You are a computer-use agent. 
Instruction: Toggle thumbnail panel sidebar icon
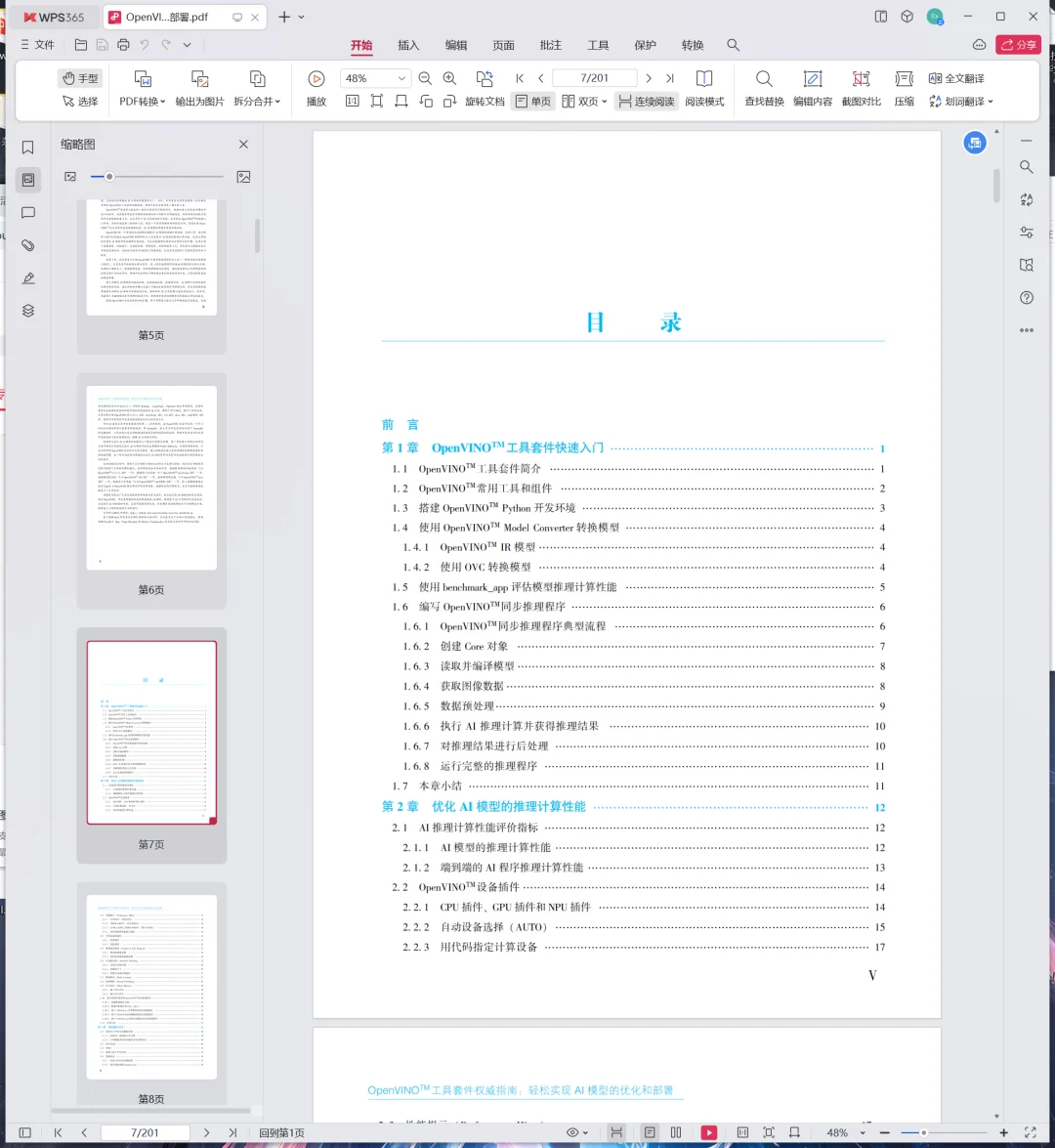pos(27,180)
